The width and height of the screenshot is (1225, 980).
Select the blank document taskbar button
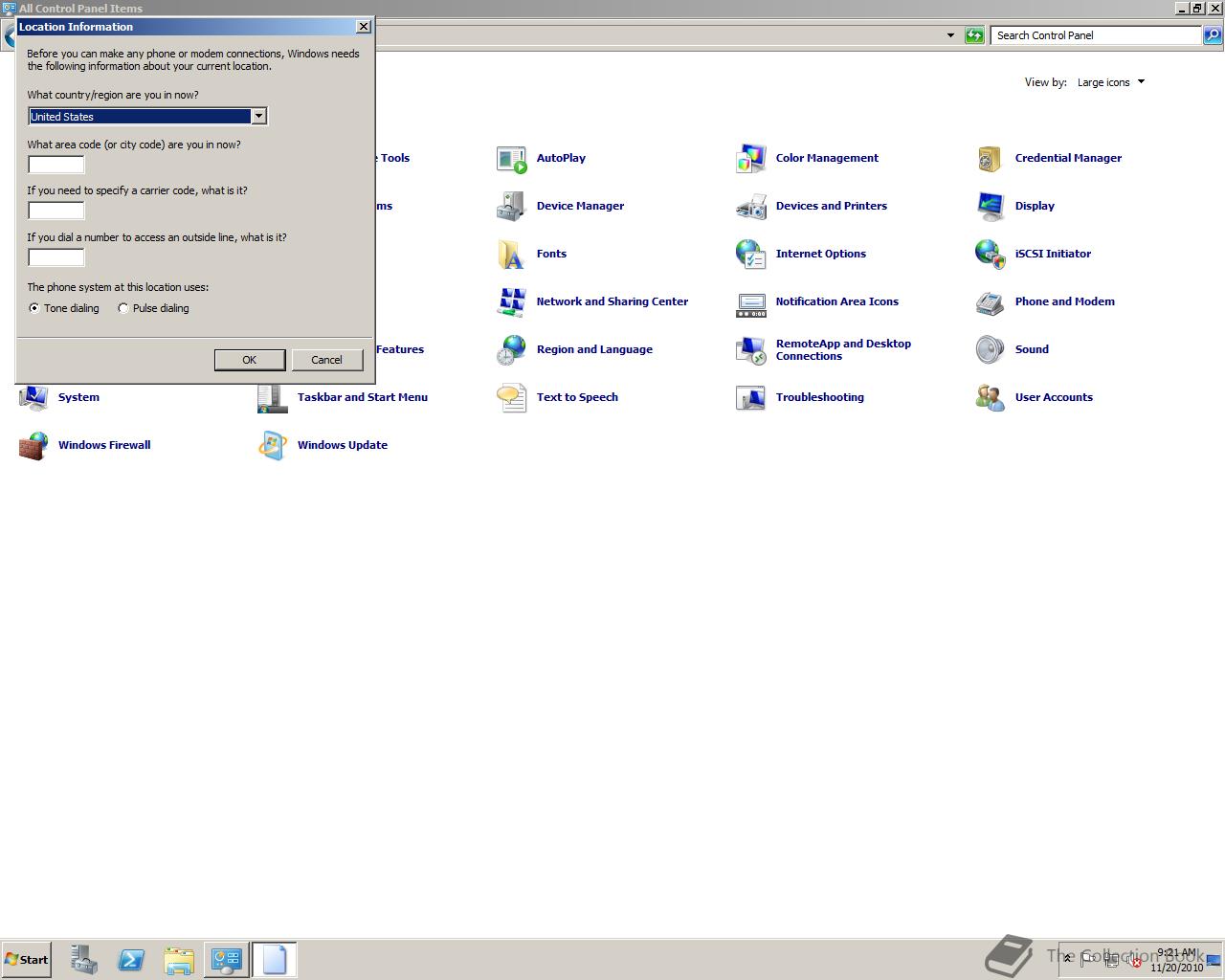coord(275,960)
